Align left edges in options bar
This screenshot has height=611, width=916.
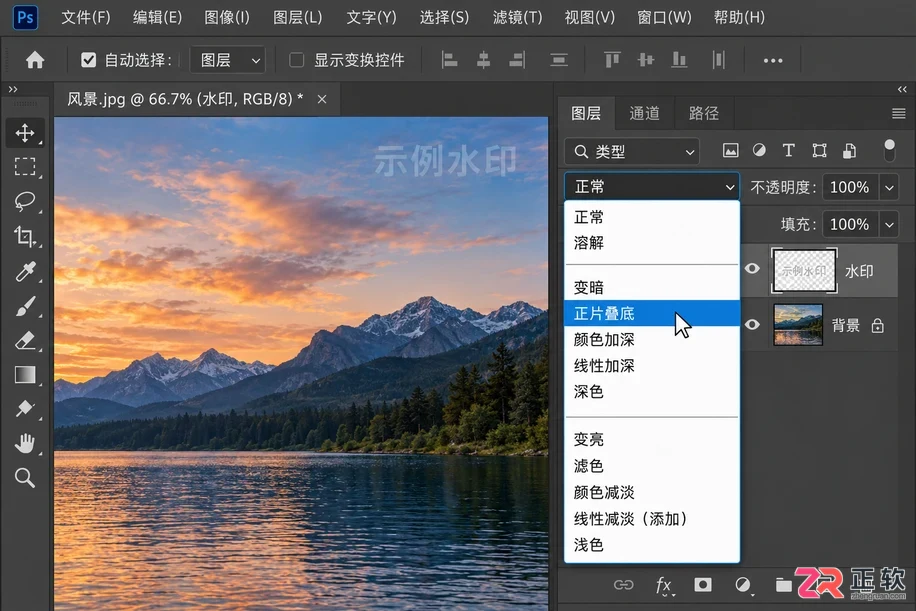pyautogui.click(x=449, y=60)
